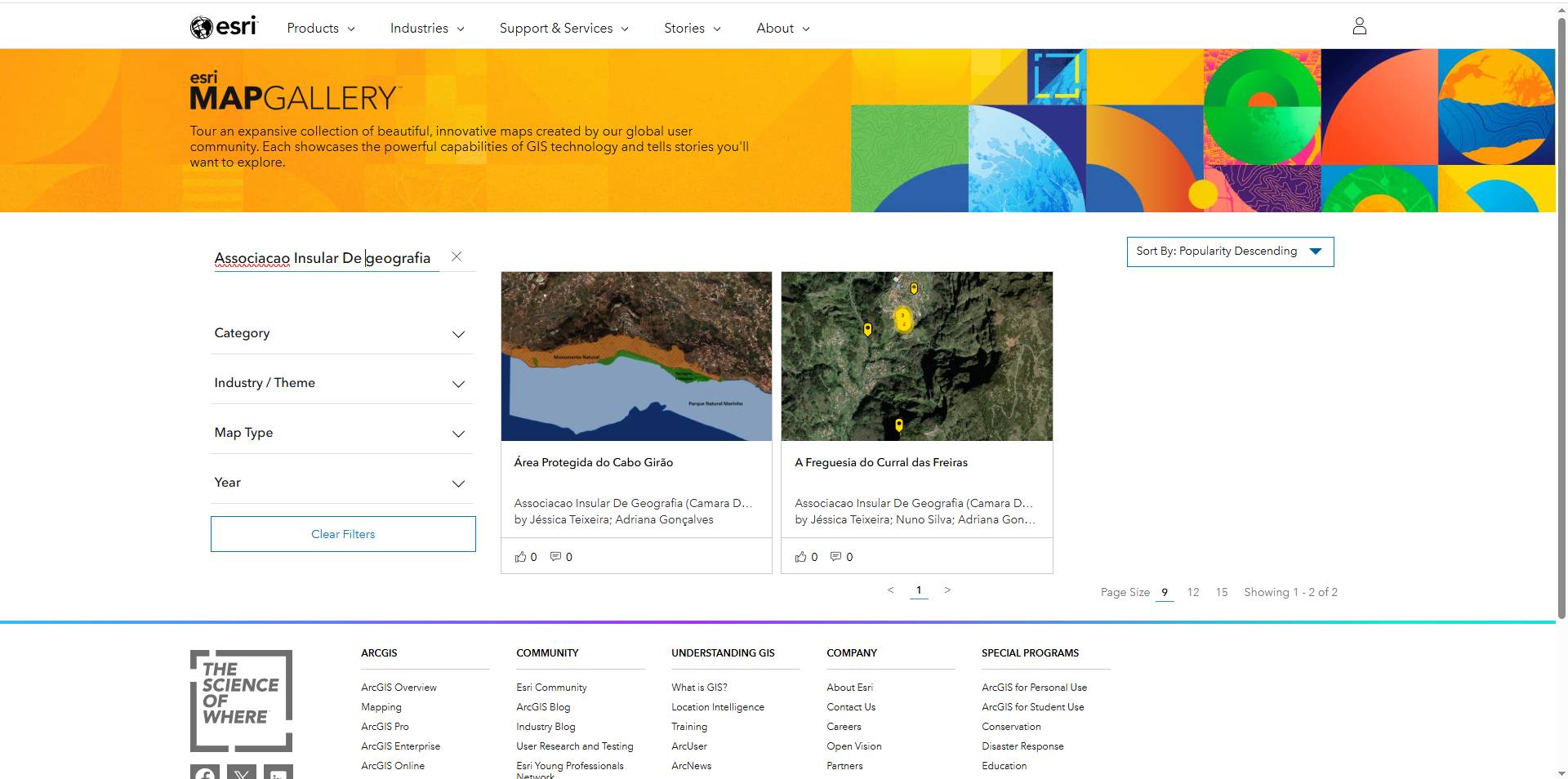Open ArcNews footer link
The height and width of the screenshot is (779, 1568).
click(692, 766)
